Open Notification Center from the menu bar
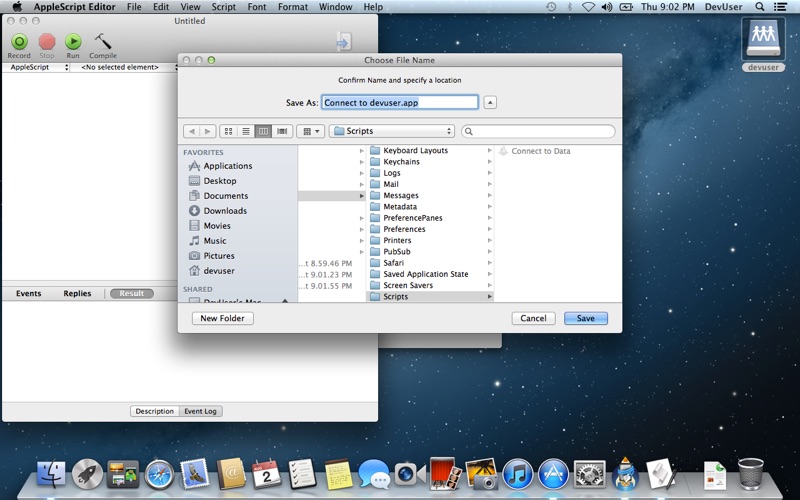This screenshot has height=500, width=800. pyautogui.click(x=780, y=7)
